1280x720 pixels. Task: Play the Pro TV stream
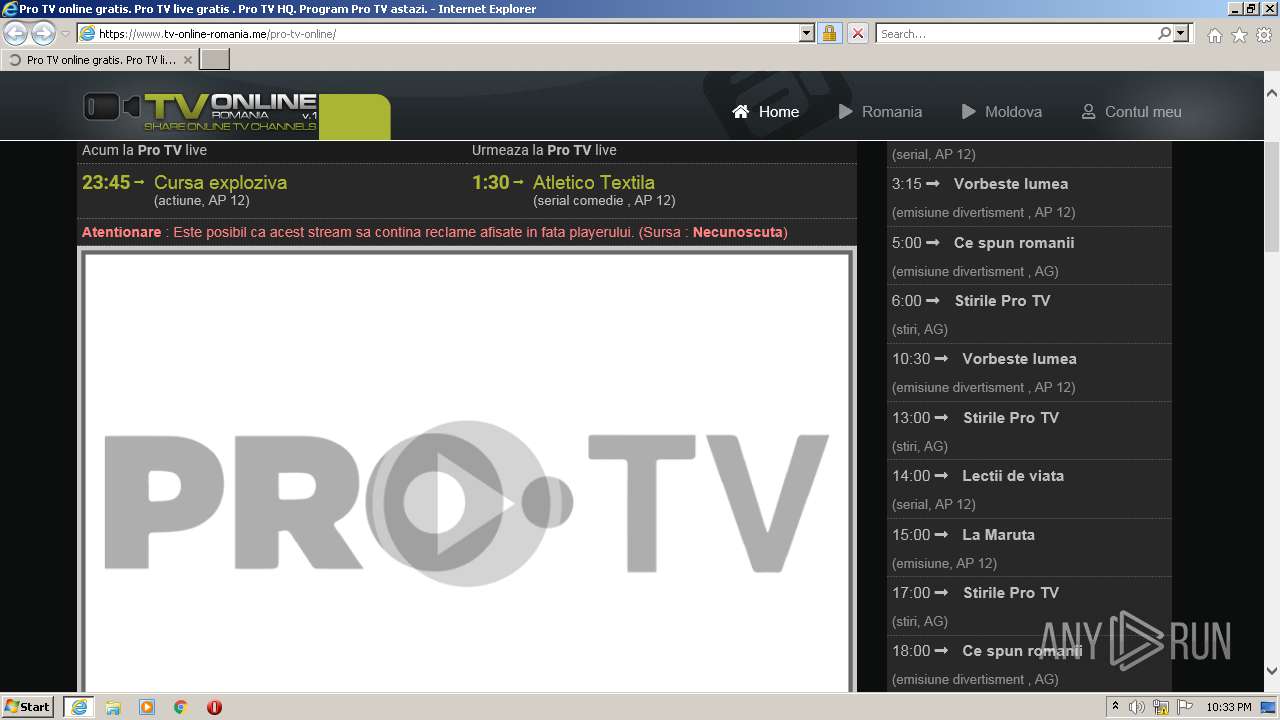[x=467, y=503]
